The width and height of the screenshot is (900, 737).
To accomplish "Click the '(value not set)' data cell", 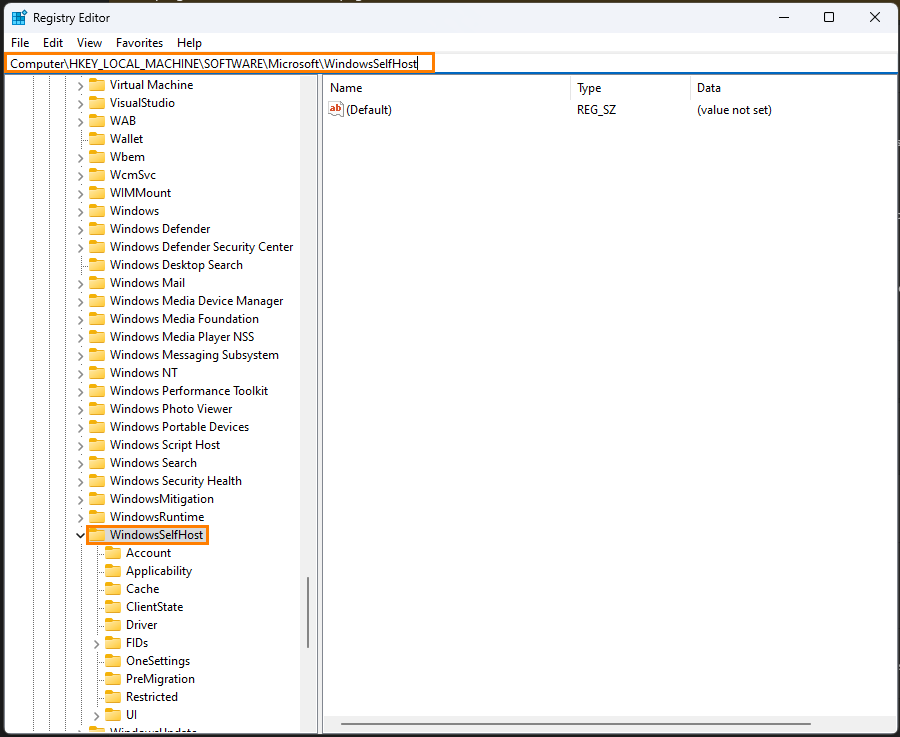I will 734,110.
